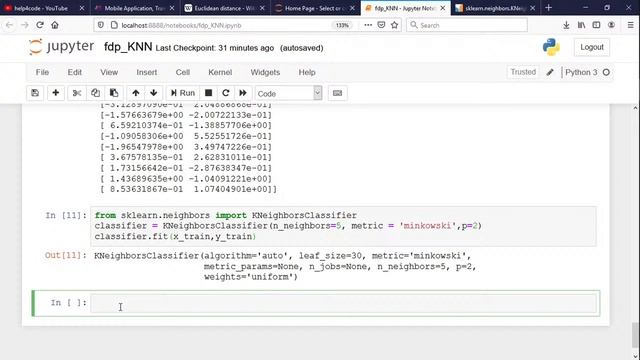Open page actions three-dot menu

coord(368,25)
